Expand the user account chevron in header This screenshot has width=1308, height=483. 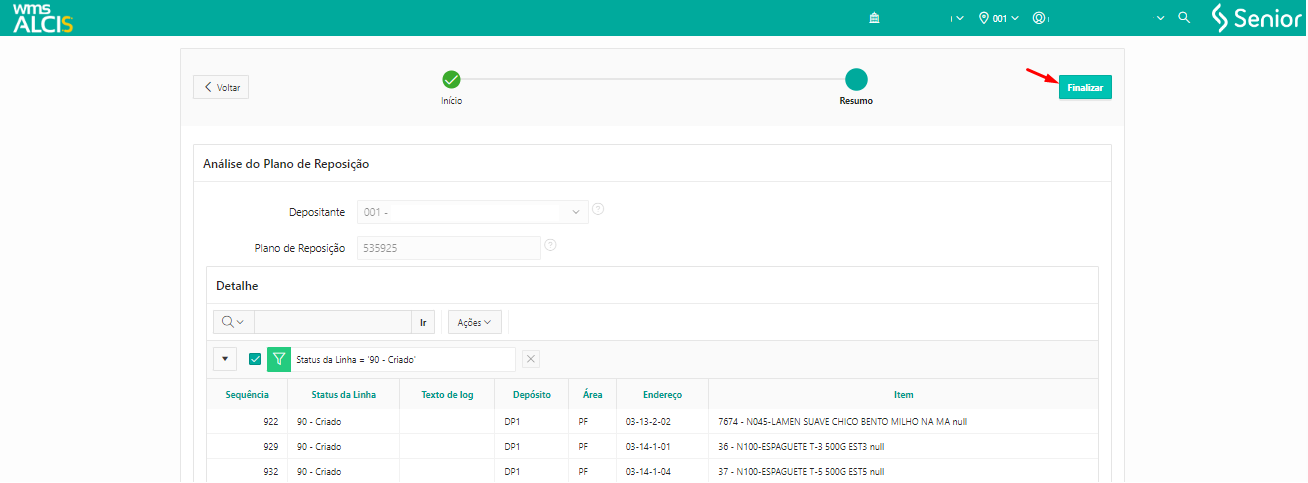pyautogui.click(x=1160, y=18)
